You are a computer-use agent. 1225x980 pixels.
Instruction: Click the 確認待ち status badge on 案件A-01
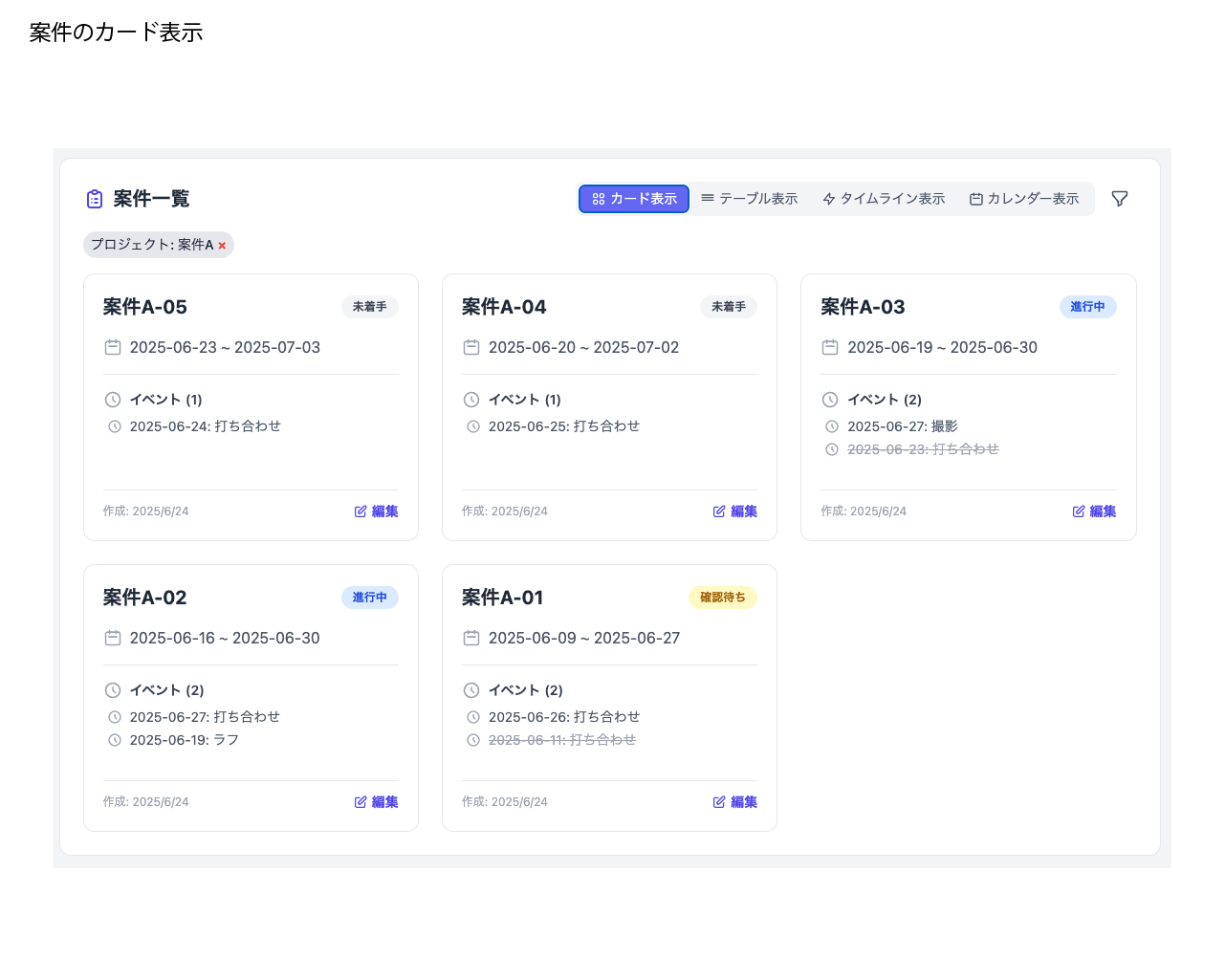point(722,598)
